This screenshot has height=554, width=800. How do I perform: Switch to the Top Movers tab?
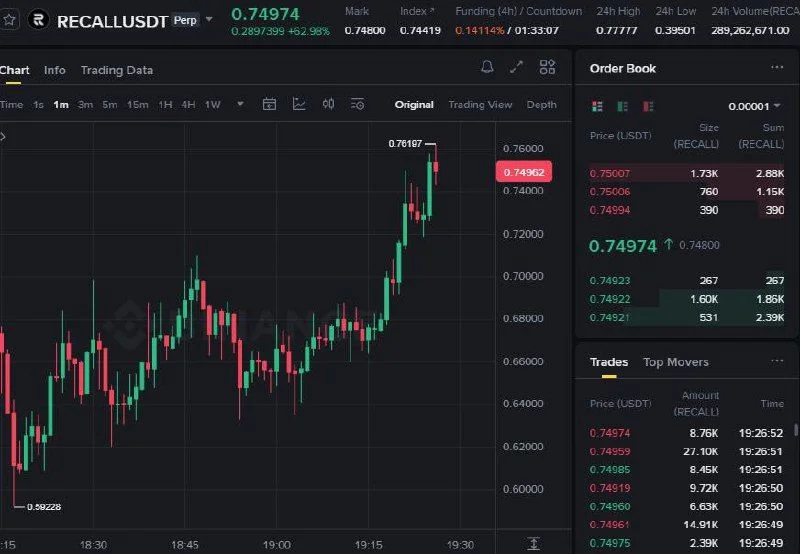[x=676, y=362]
